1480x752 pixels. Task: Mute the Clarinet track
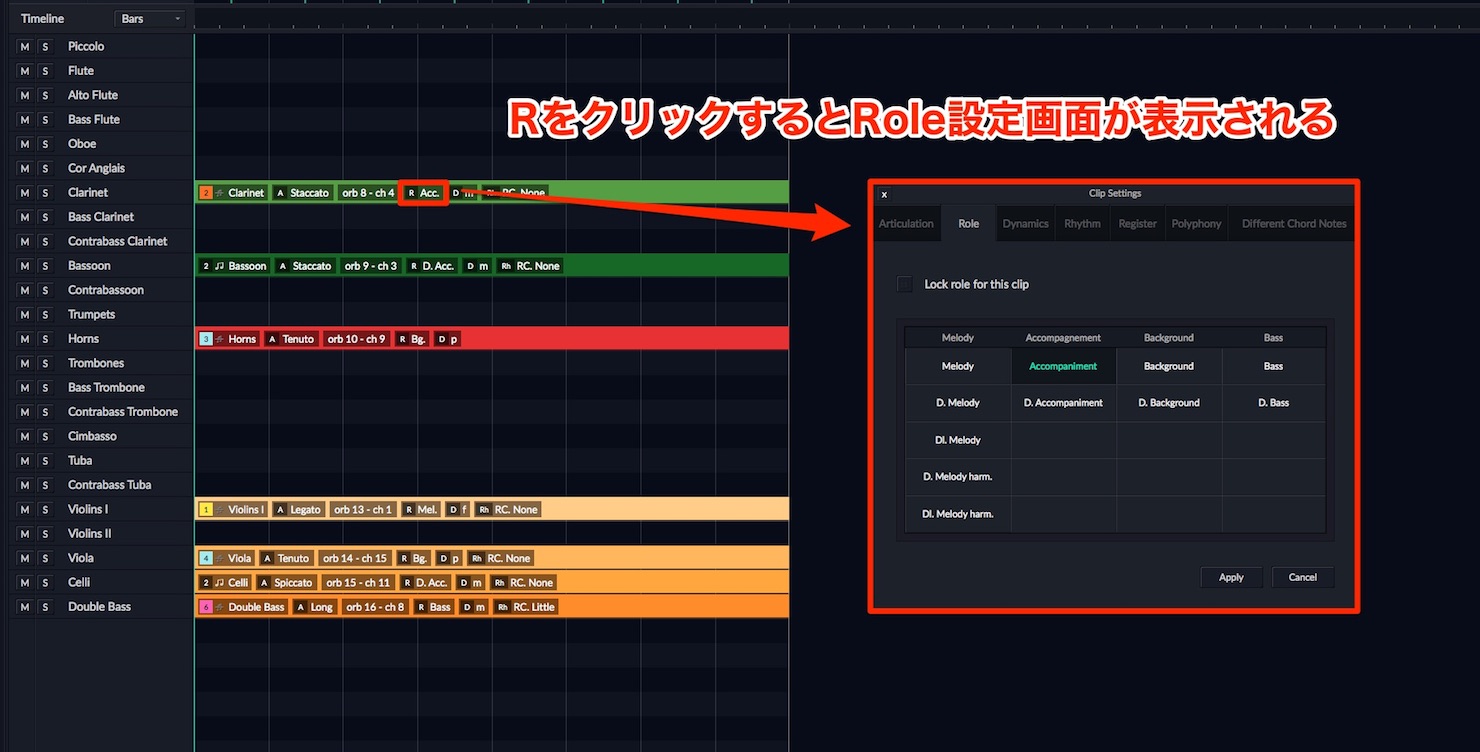(x=25, y=193)
